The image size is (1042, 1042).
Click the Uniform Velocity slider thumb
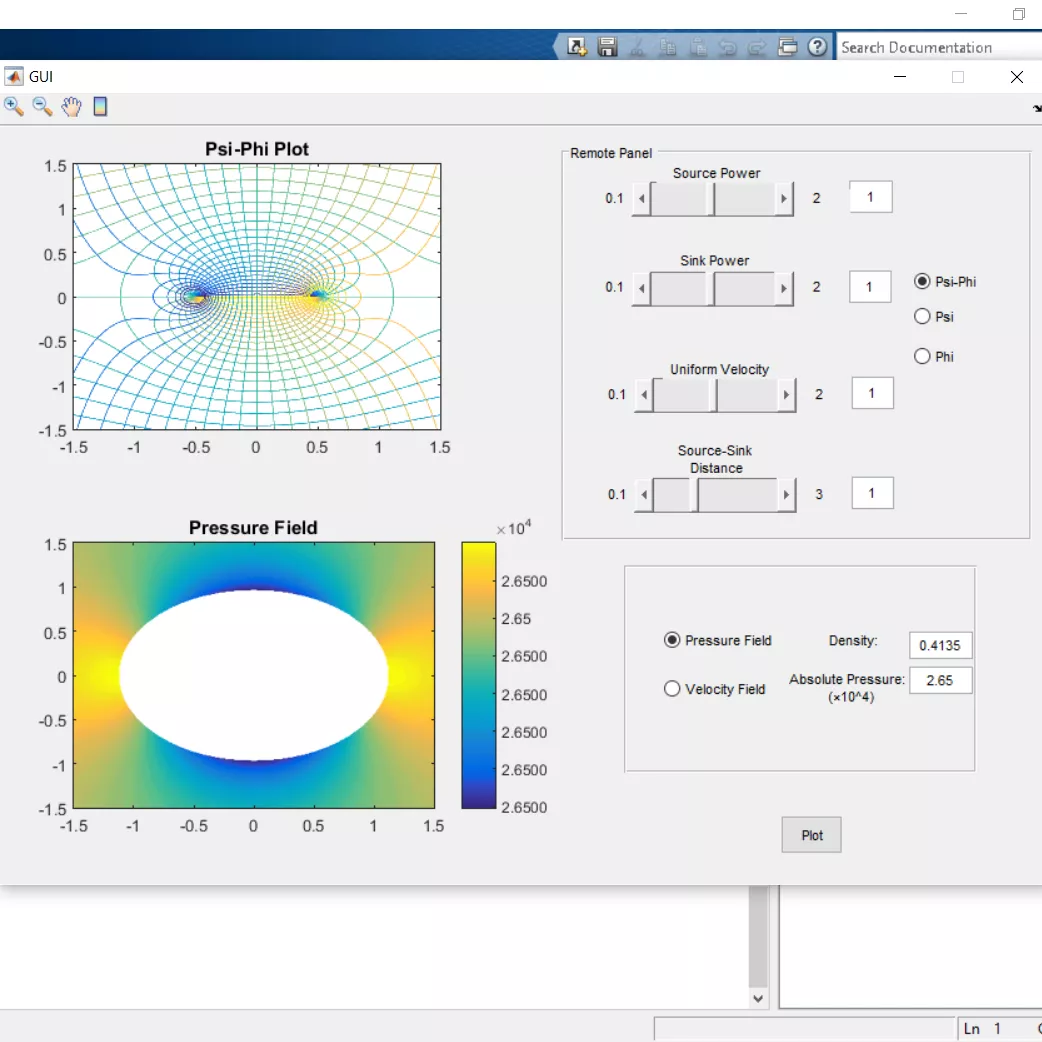pyautogui.click(x=716, y=395)
